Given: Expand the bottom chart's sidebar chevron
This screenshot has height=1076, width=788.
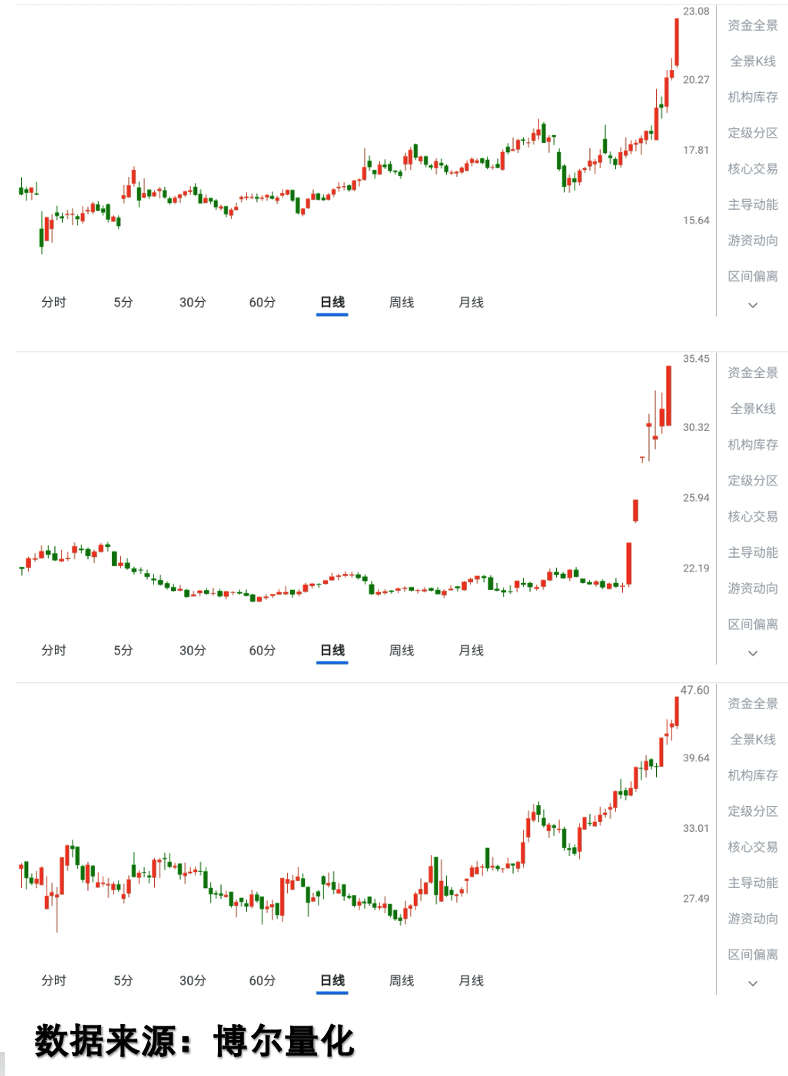Looking at the screenshot, I should (753, 984).
